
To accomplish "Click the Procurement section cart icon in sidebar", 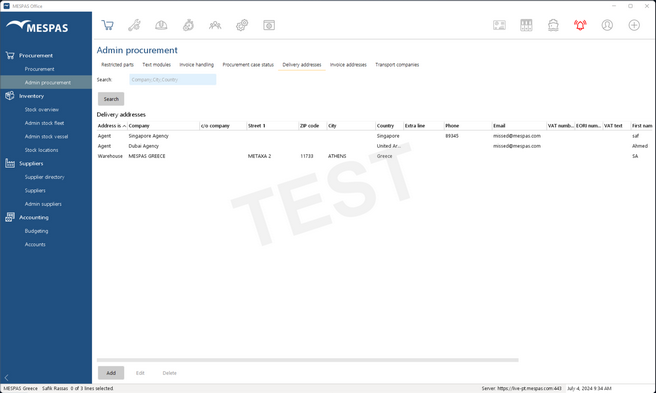I will point(10,55).
